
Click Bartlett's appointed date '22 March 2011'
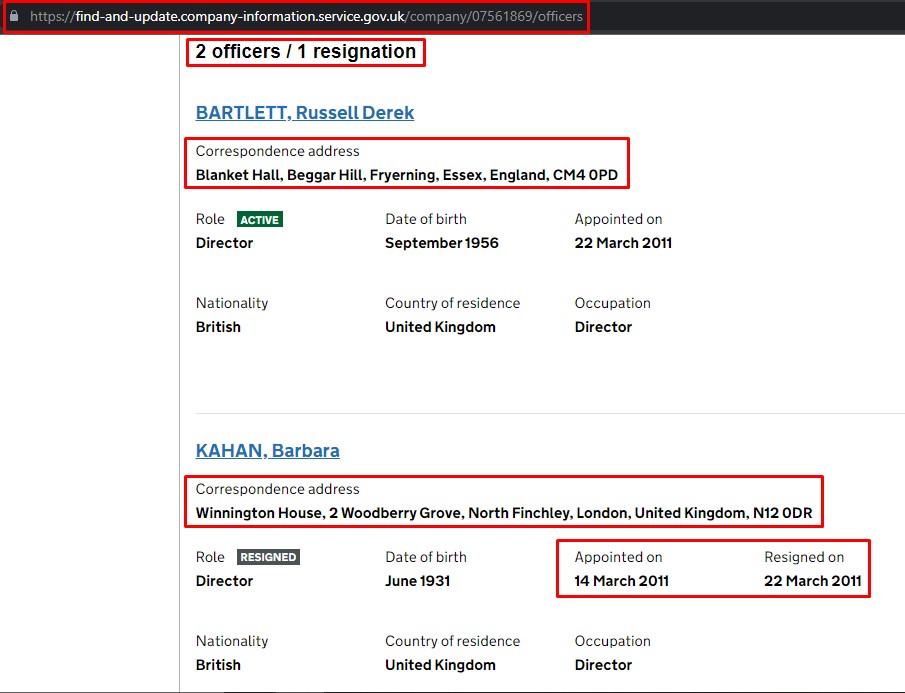623,243
